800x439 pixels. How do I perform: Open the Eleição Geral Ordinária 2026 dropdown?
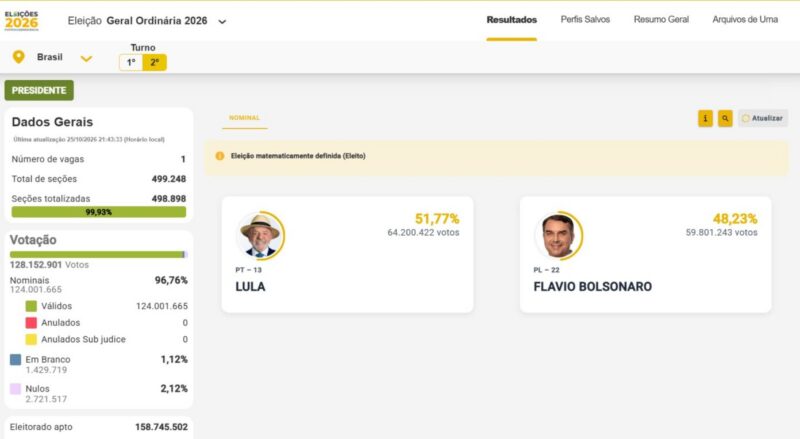coord(147,21)
